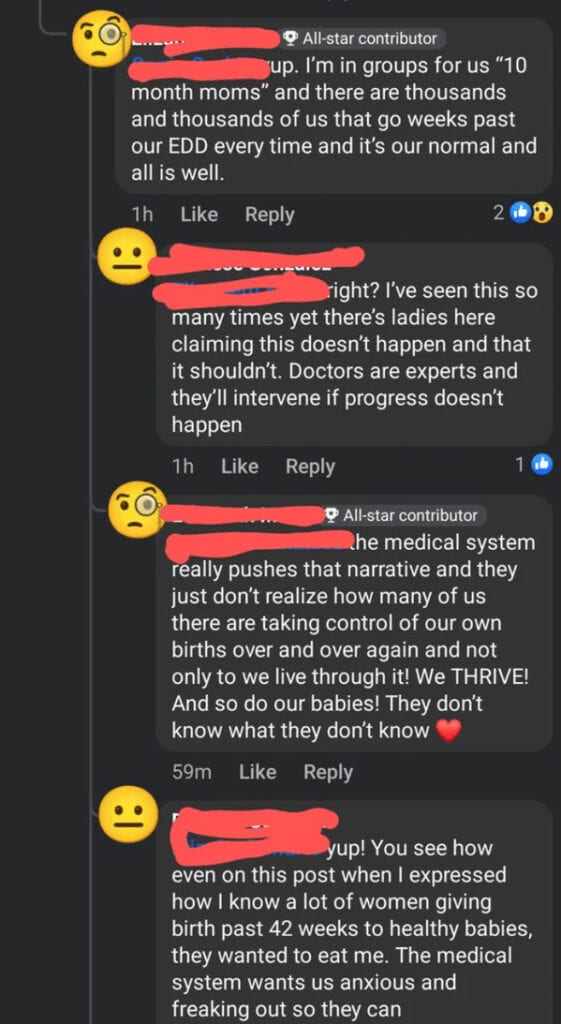
Task: Click the monocle emoji avatar on third comment
Action: pyautogui.click(x=138, y=509)
